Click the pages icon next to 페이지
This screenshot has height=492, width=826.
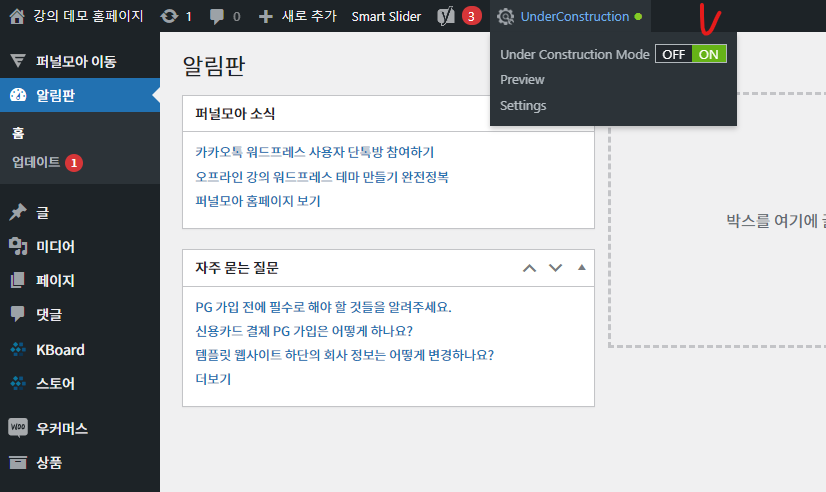[x=18, y=280]
